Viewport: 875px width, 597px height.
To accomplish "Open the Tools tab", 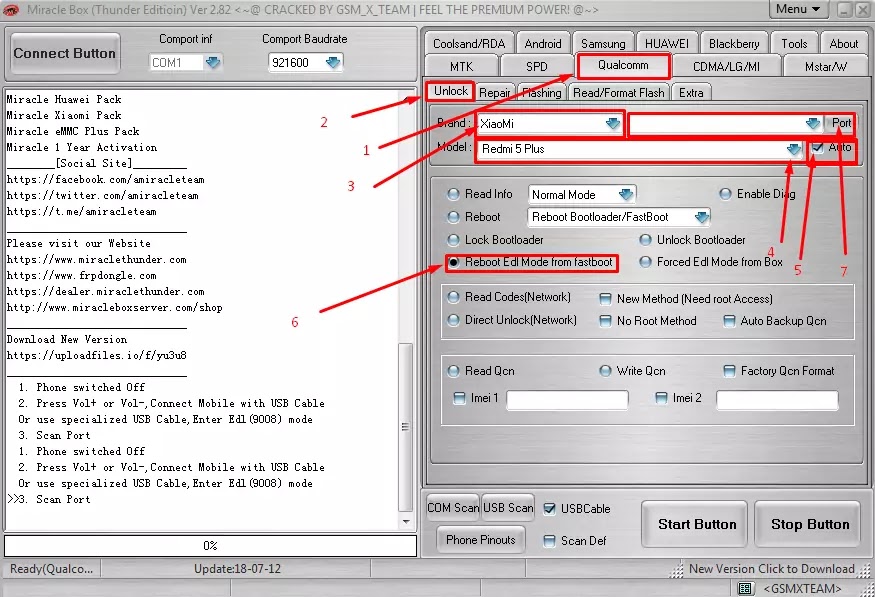I will [x=794, y=44].
